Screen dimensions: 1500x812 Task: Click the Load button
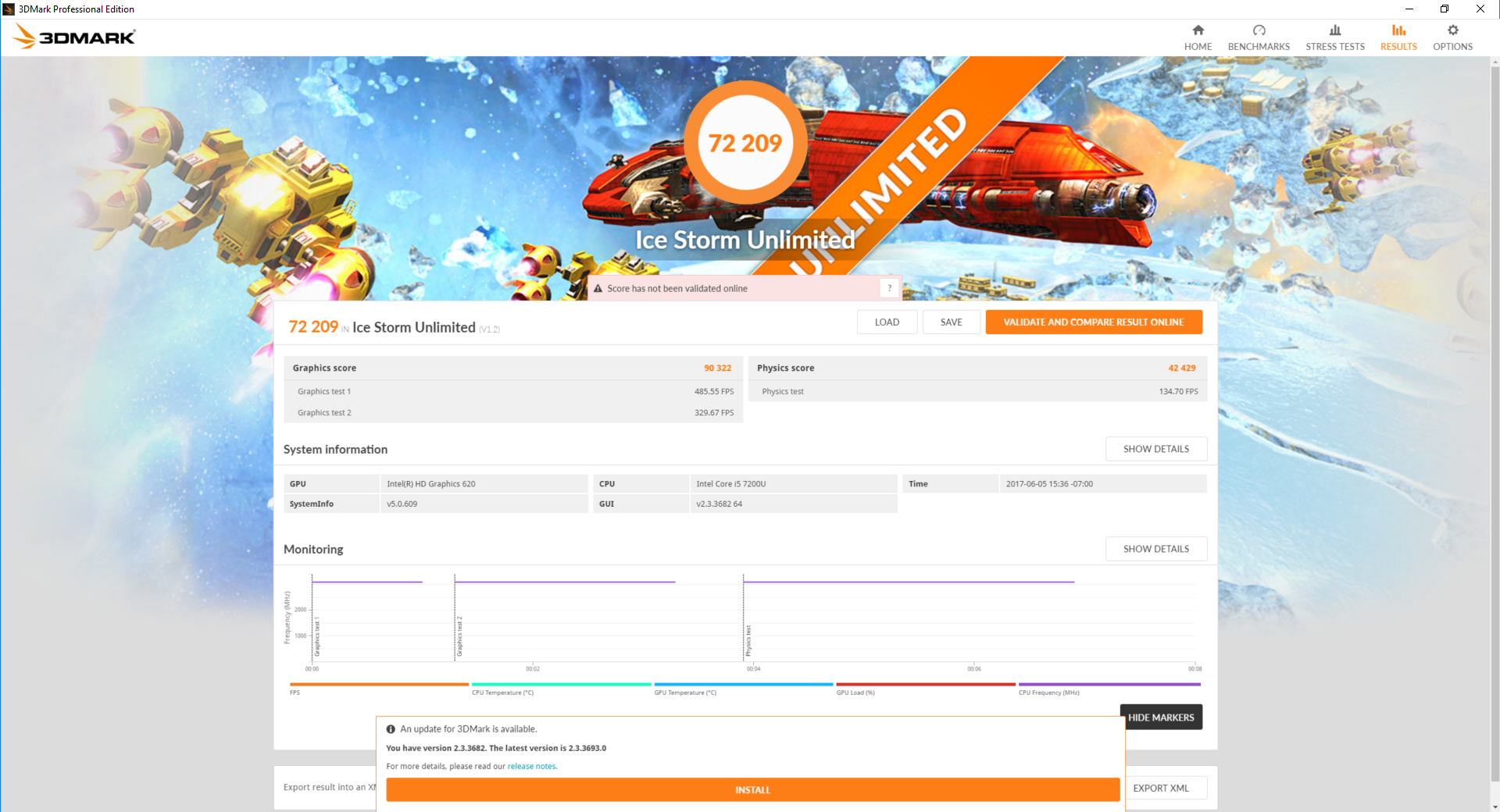[x=887, y=322]
